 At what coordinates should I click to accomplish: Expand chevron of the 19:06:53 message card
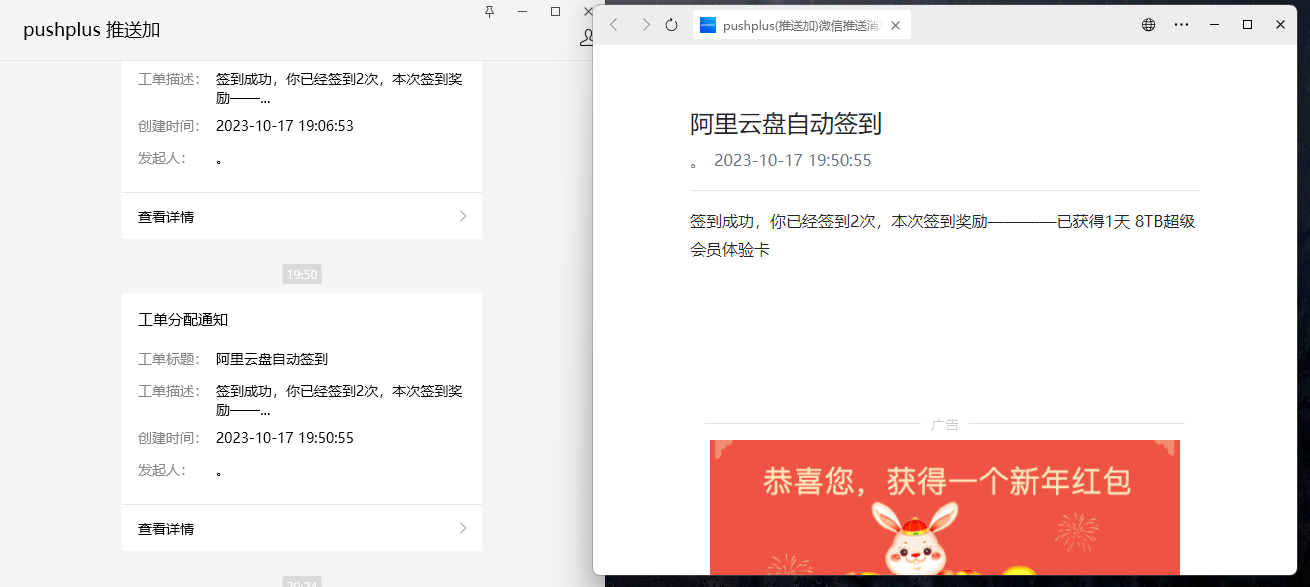tap(463, 216)
